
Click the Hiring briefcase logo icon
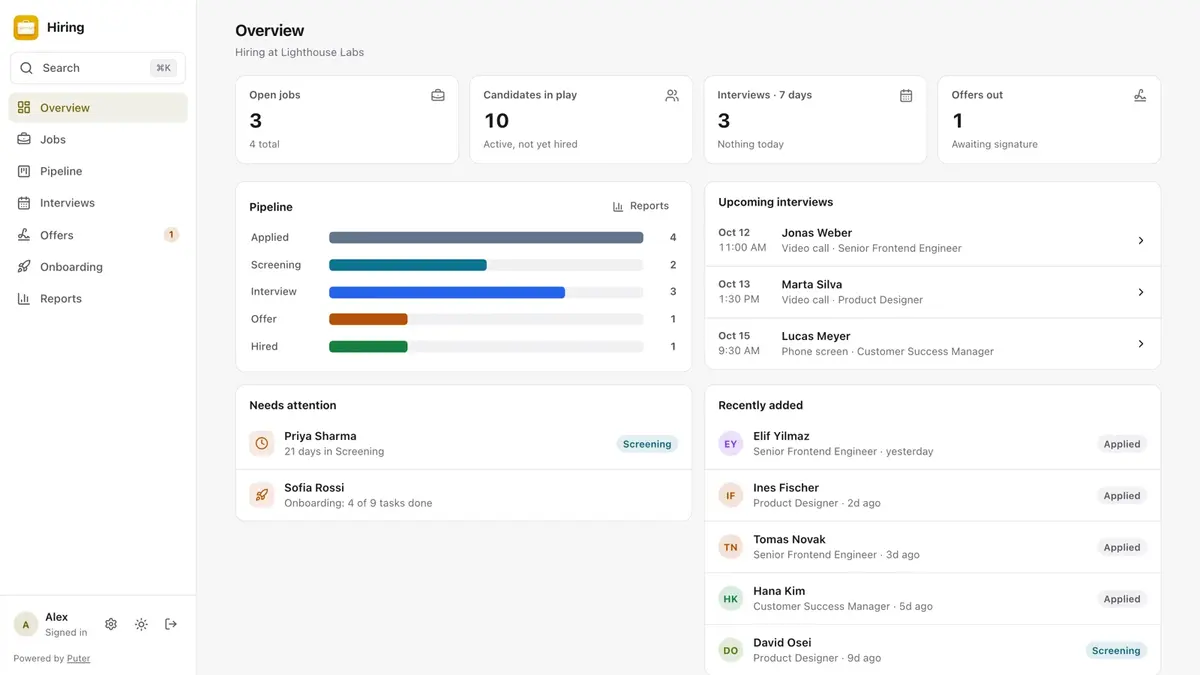(x=26, y=28)
